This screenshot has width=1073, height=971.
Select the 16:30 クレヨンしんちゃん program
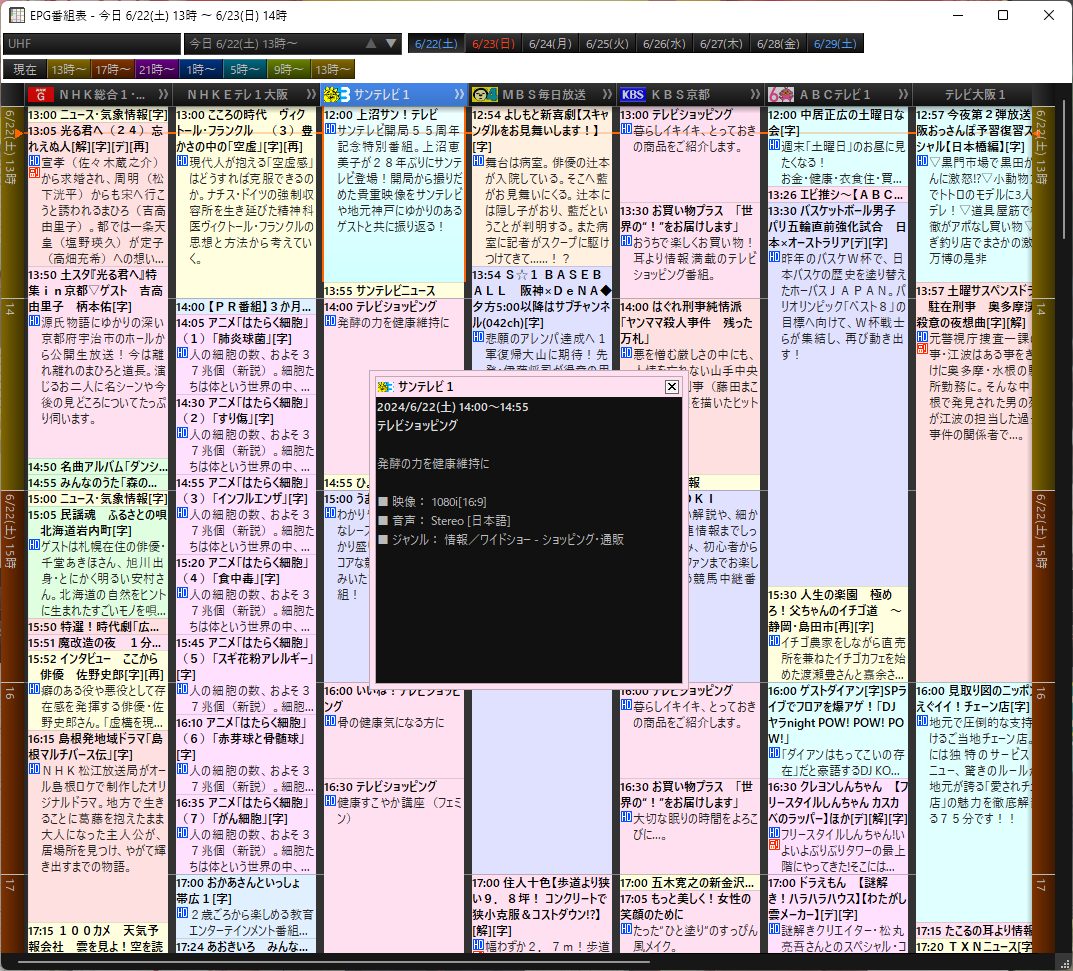click(x=838, y=827)
